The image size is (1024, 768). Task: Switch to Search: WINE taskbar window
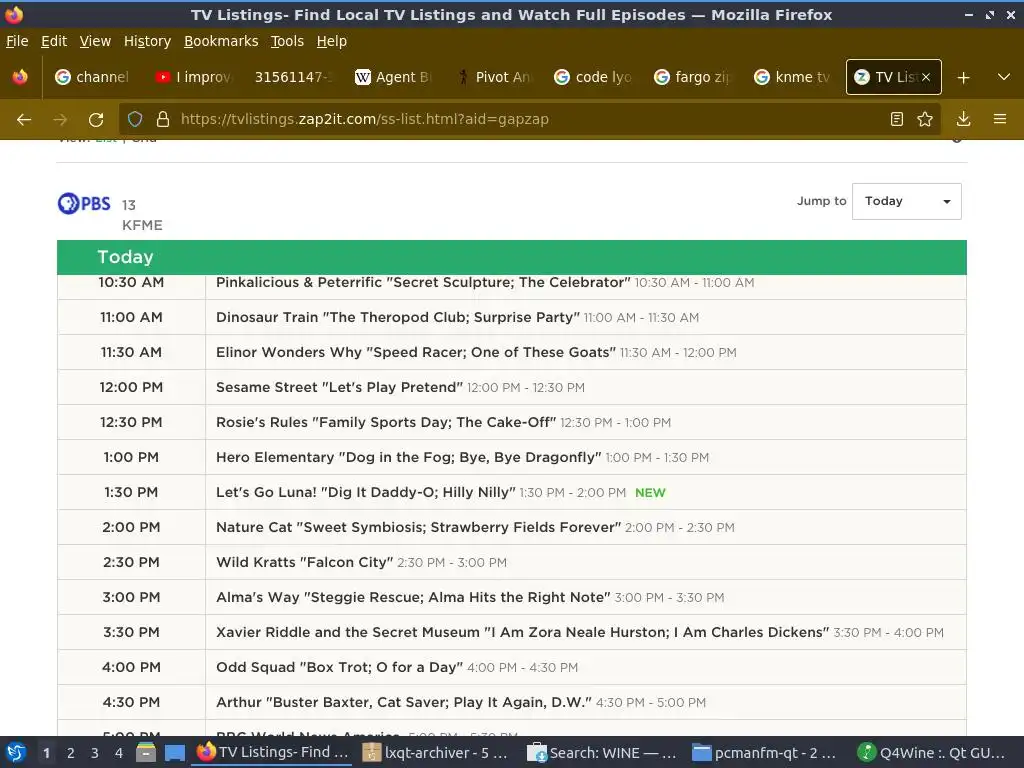tap(601, 753)
